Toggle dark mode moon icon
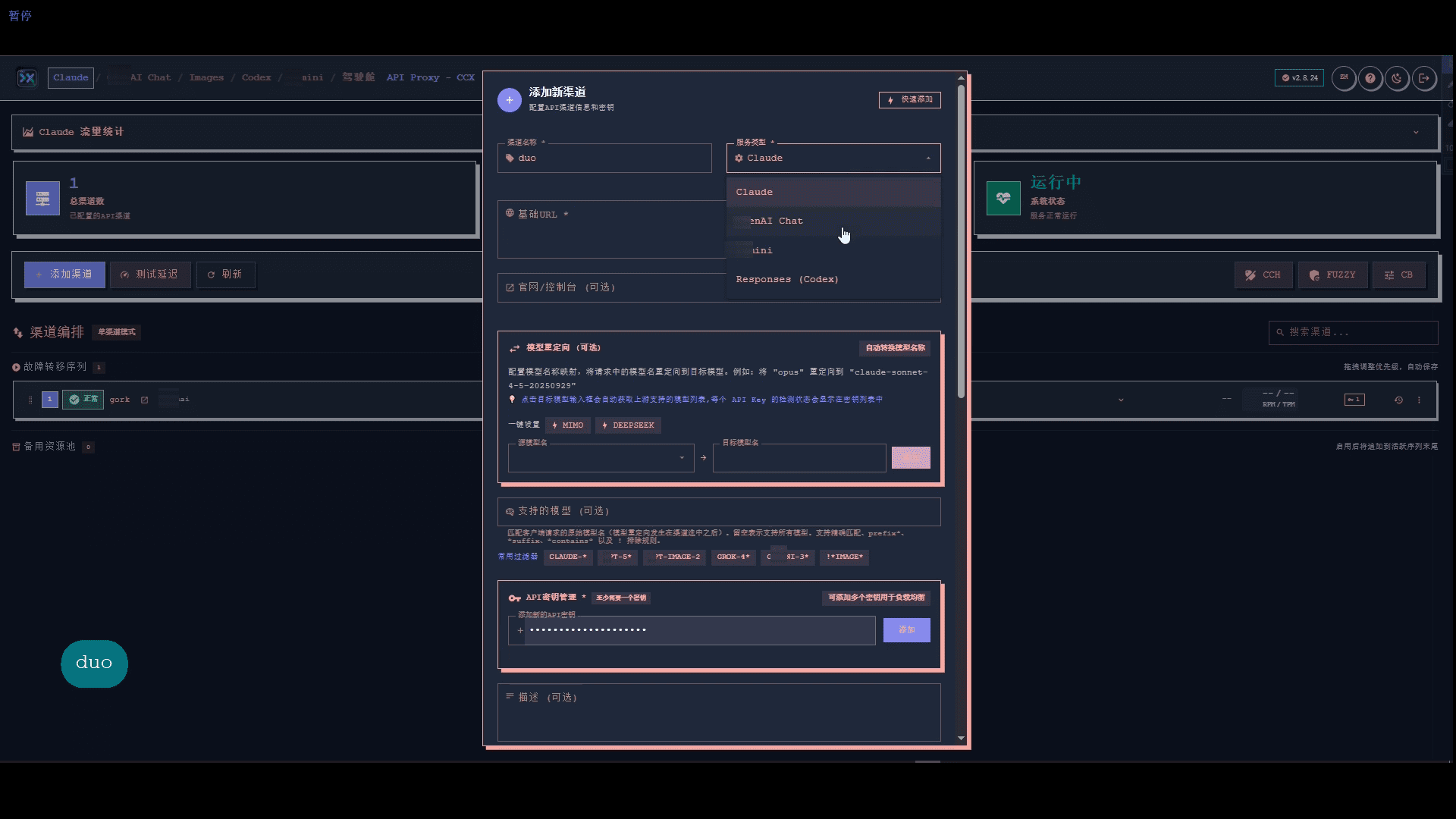The image size is (1456, 819). pyautogui.click(x=1397, y=77)
